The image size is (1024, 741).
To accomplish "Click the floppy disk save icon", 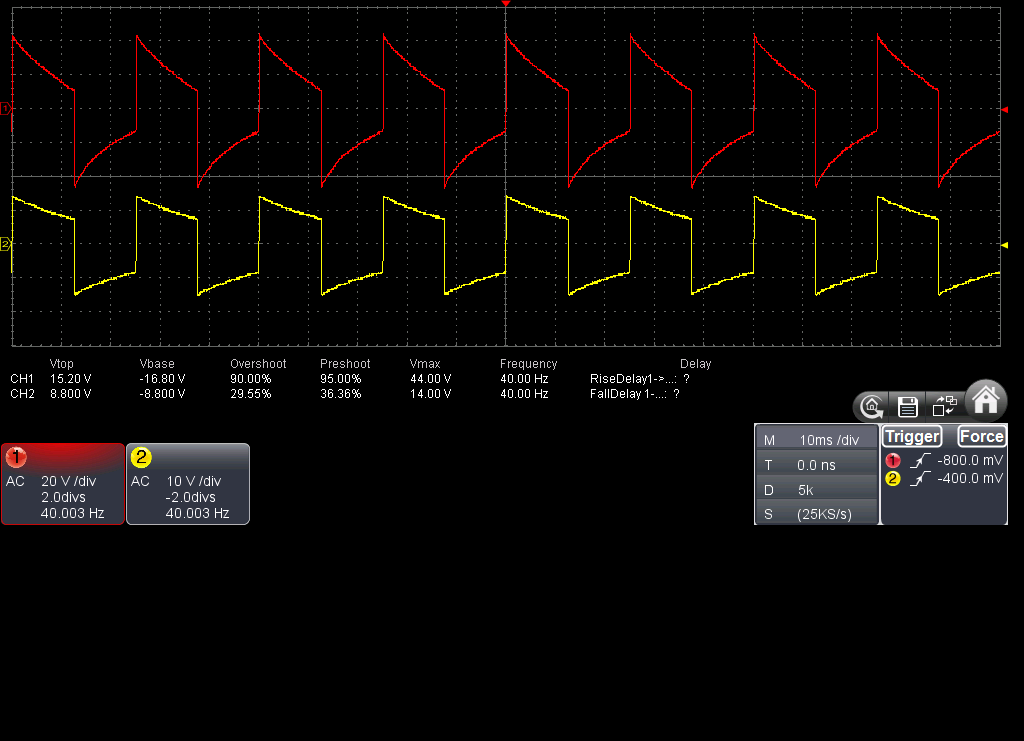I will [x=908, y=406].
